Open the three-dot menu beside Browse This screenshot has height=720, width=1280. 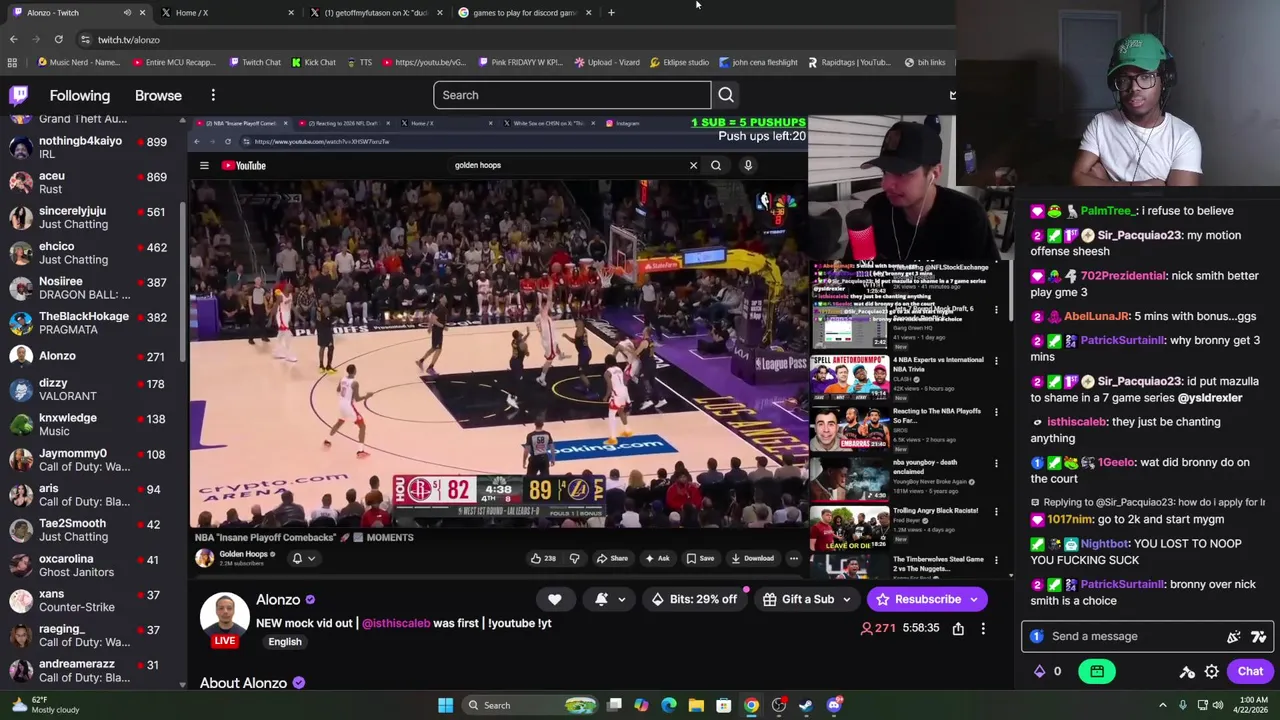(x=213, y=95)
